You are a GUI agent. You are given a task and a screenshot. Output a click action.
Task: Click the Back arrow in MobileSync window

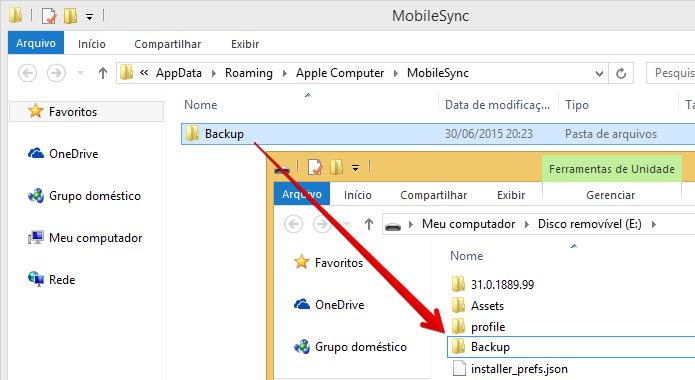27,73
